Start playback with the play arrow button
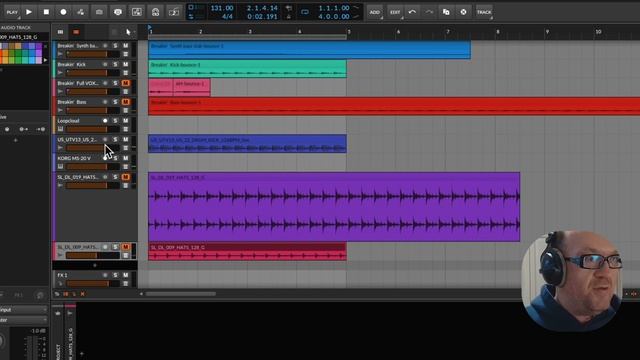640x360 pixels. pyautogui.click(x=29, y=12)
